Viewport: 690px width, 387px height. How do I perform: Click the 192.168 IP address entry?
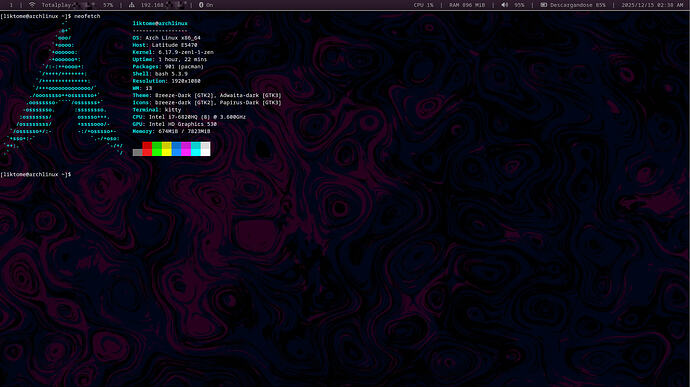click(152, 5)
